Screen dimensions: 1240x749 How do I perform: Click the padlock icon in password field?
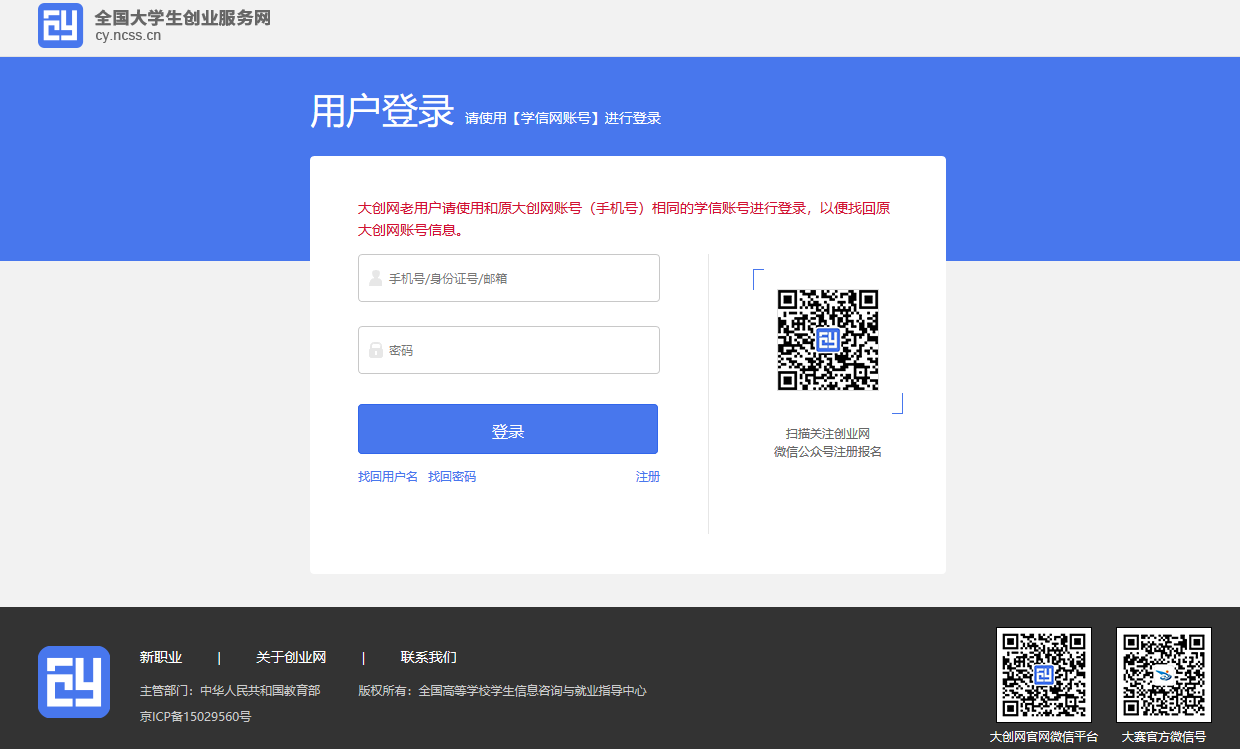tap(375, 350)
